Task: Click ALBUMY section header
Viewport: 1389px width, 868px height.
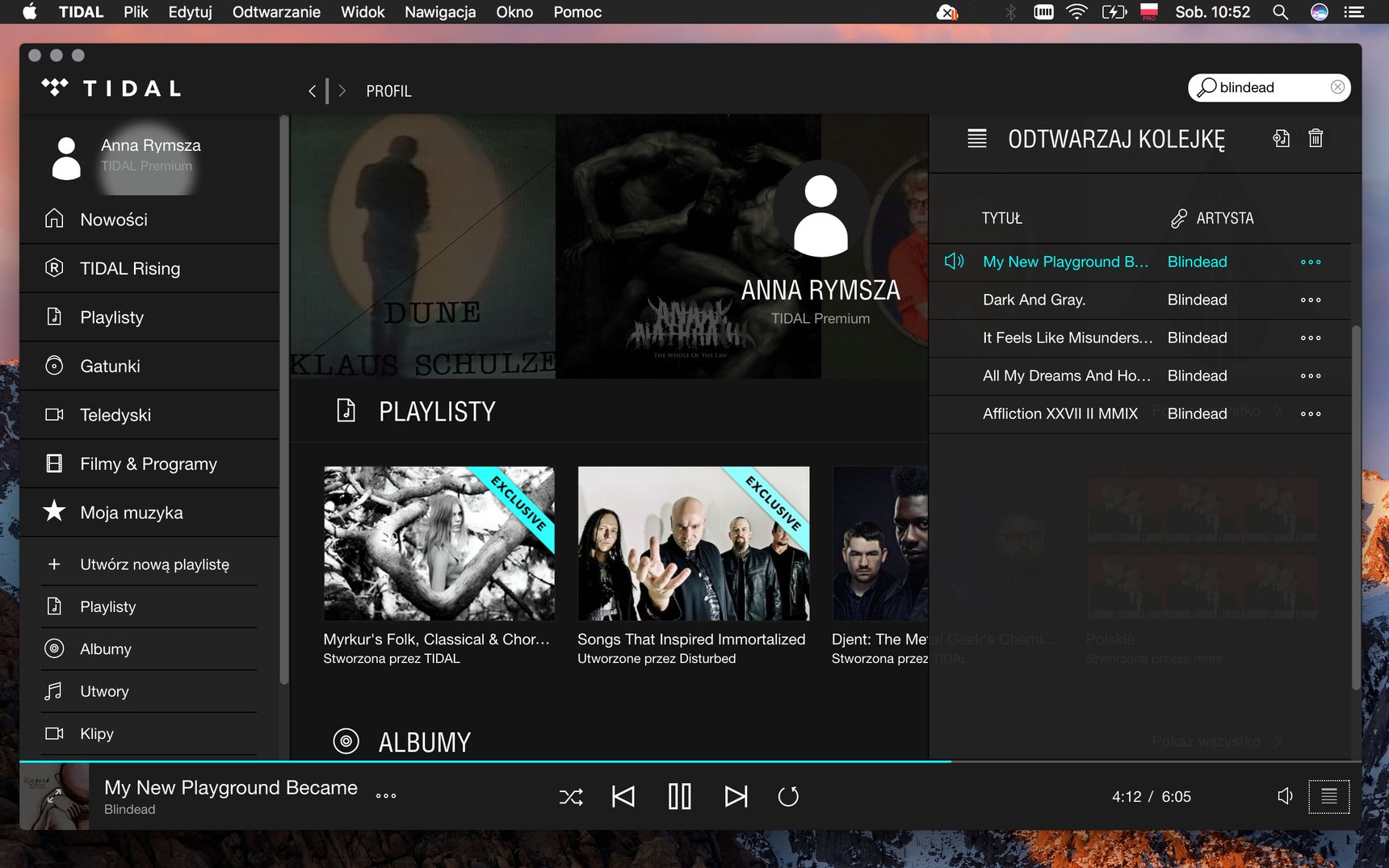Action: [x=425, y=742]
